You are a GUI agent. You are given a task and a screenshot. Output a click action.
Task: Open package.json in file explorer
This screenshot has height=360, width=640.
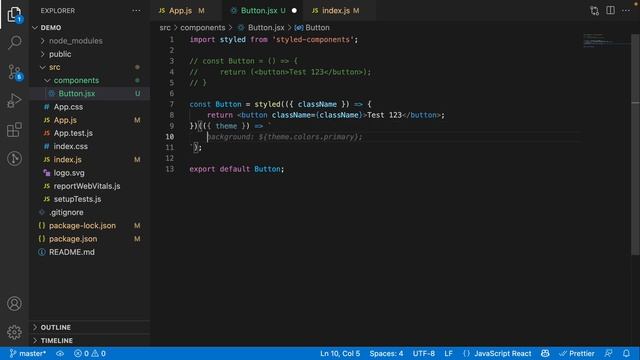coord(90,239)
